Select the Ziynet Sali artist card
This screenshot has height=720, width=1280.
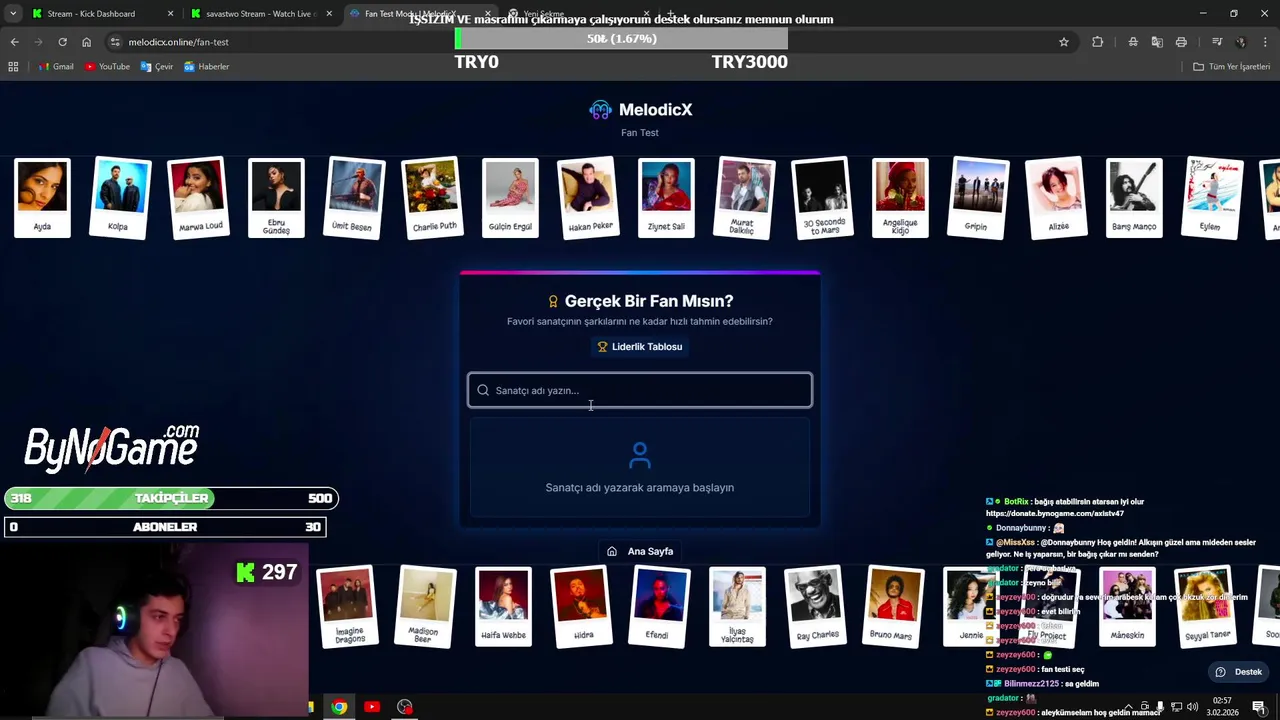pos(666,198)
